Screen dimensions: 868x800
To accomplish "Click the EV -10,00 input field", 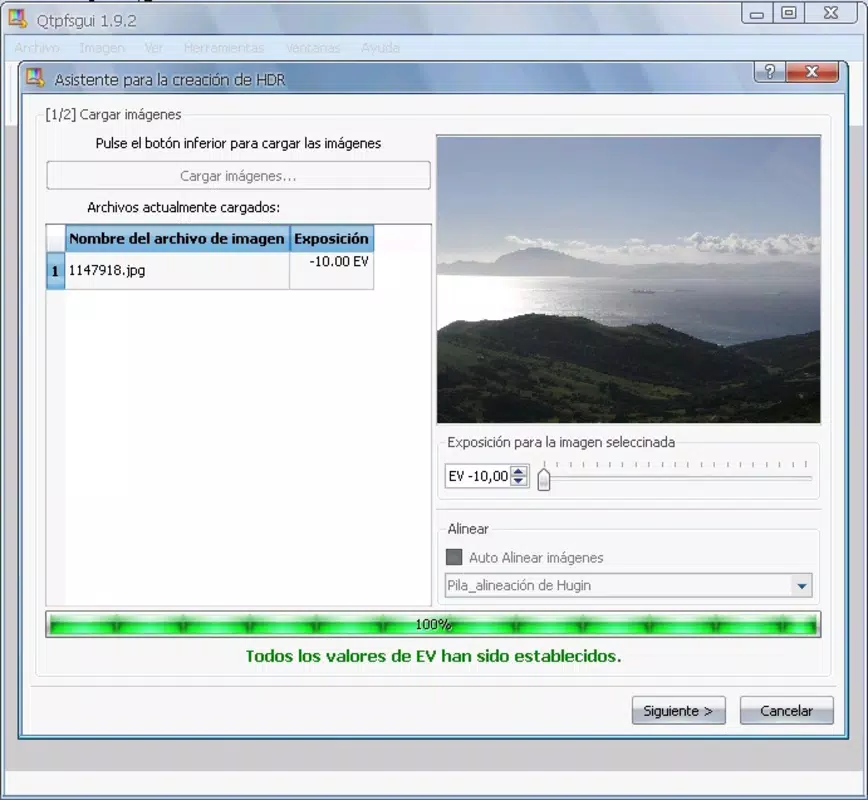I will pyautogui.click(x=479, y=476).
